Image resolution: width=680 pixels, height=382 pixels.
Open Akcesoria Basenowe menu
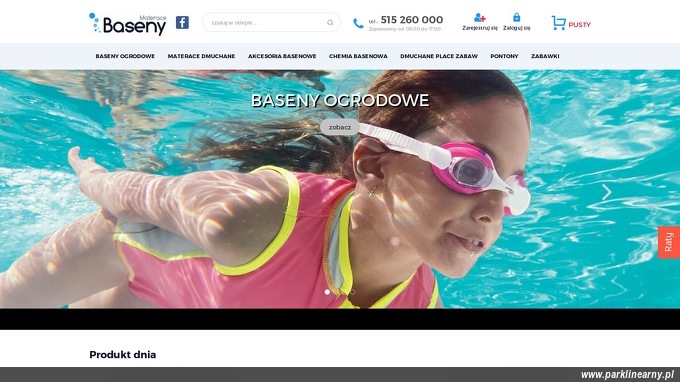coord(282,56)
